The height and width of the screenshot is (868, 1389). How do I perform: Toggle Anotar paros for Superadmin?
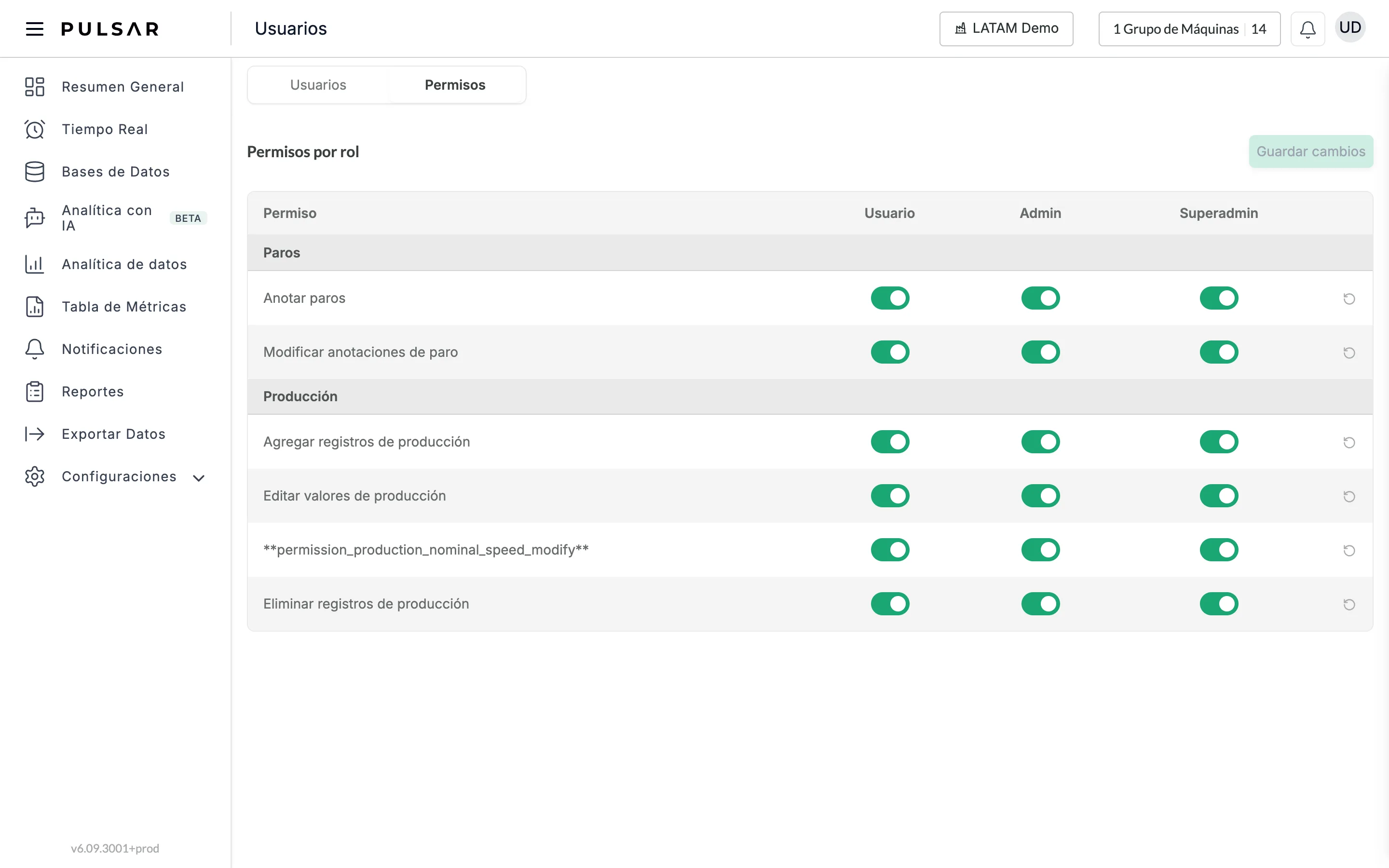[x=1219, y=298]
